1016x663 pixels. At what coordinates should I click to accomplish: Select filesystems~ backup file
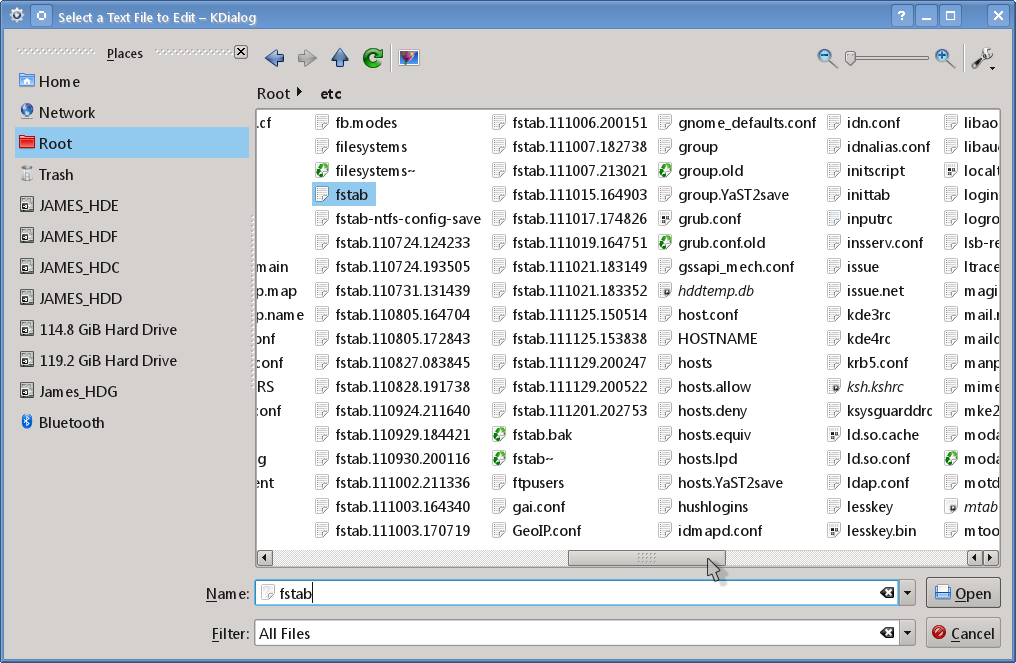(x=365, y=171)
